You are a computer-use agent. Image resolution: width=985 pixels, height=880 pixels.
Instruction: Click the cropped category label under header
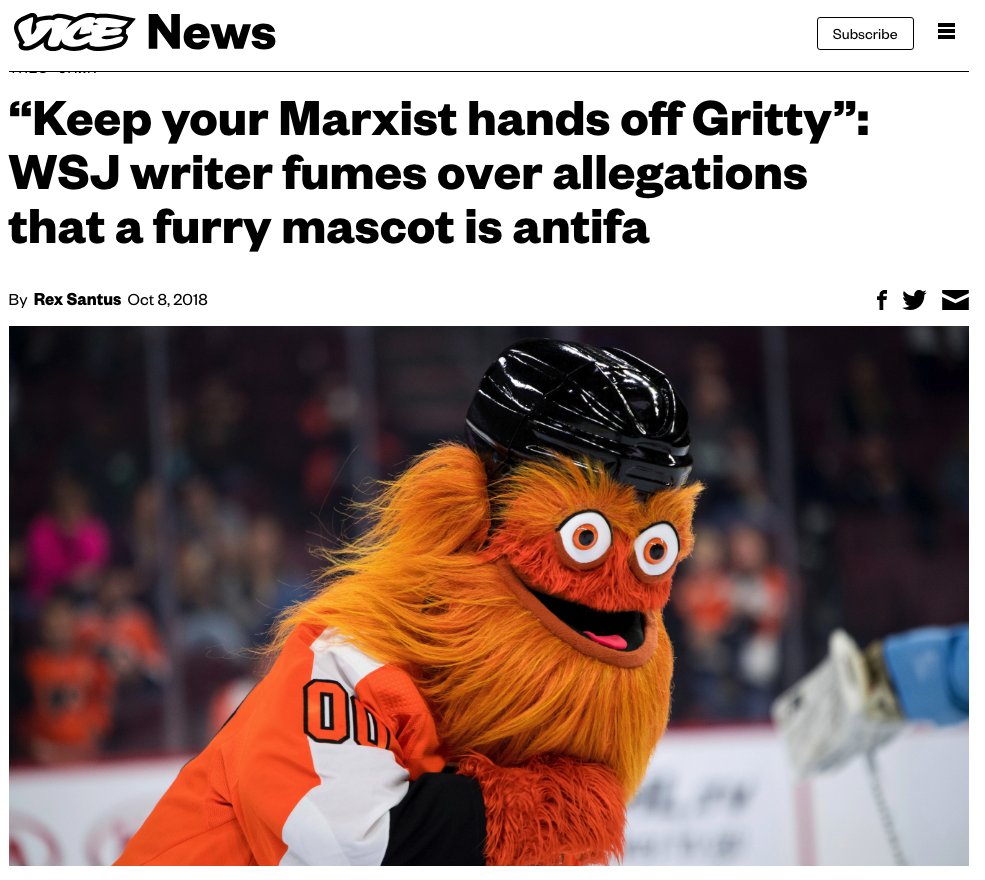point(53,71)
